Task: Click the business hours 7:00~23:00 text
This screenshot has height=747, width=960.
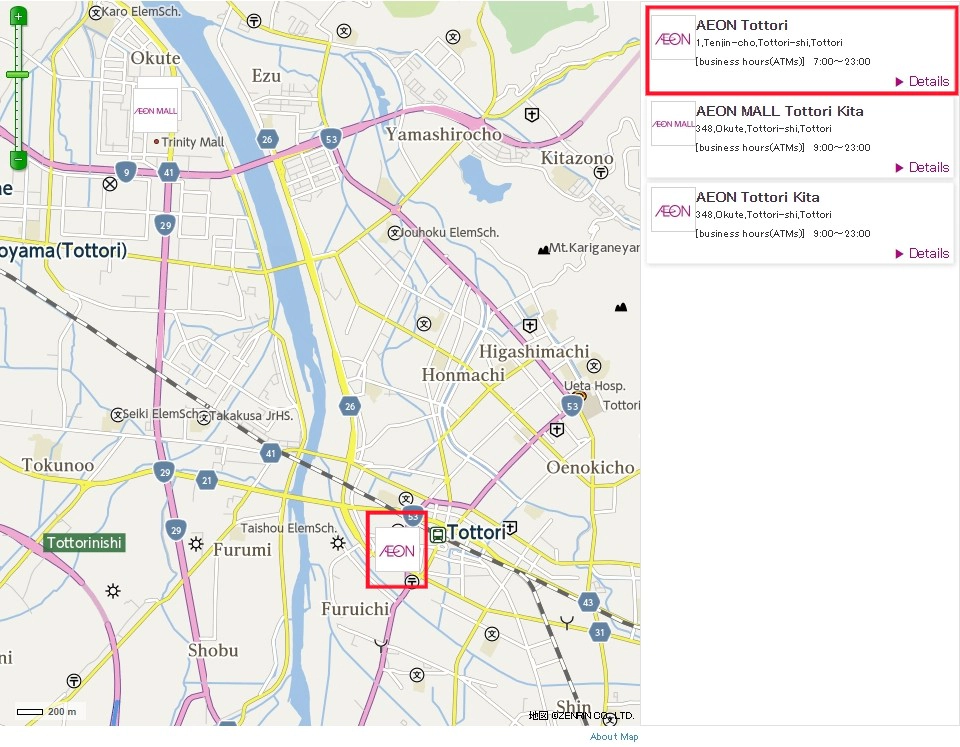Action: click(x=842, y=62)
